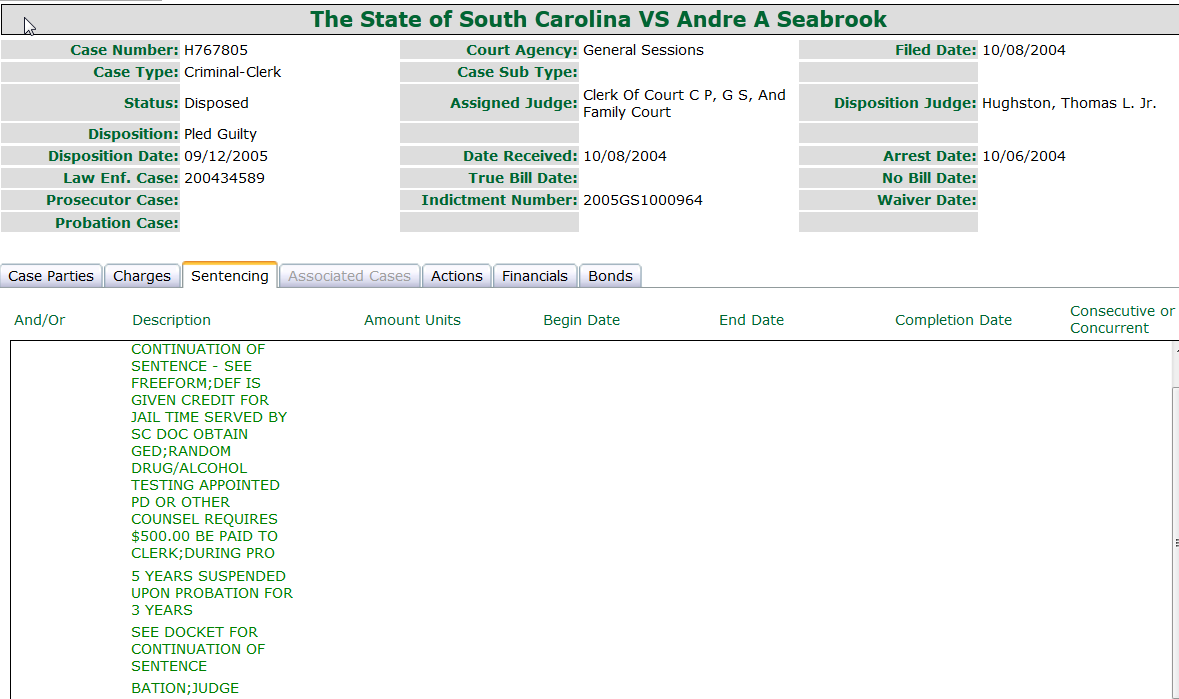Click the Amount Units column header
The image size is (1179, 699).
coord(412,320)
